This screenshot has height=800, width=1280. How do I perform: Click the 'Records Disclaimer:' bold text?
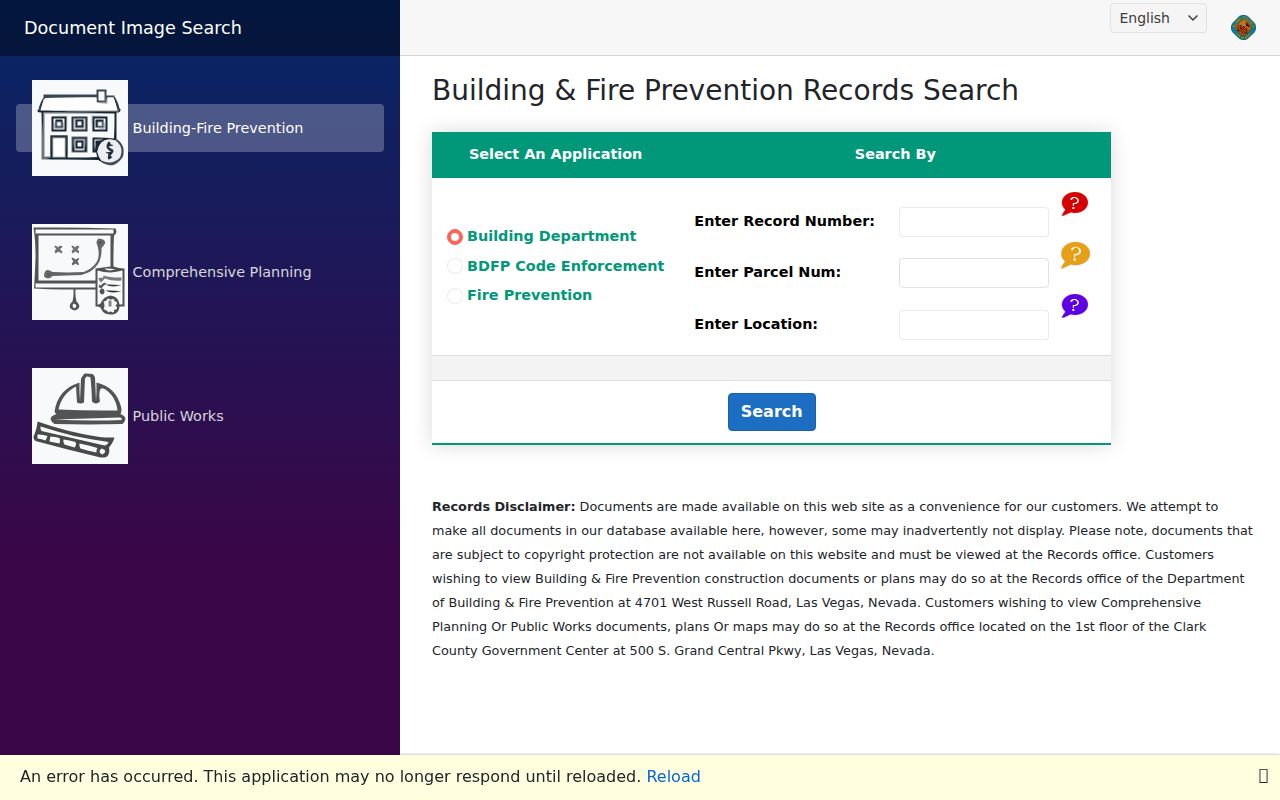click(x=504, y=507)
